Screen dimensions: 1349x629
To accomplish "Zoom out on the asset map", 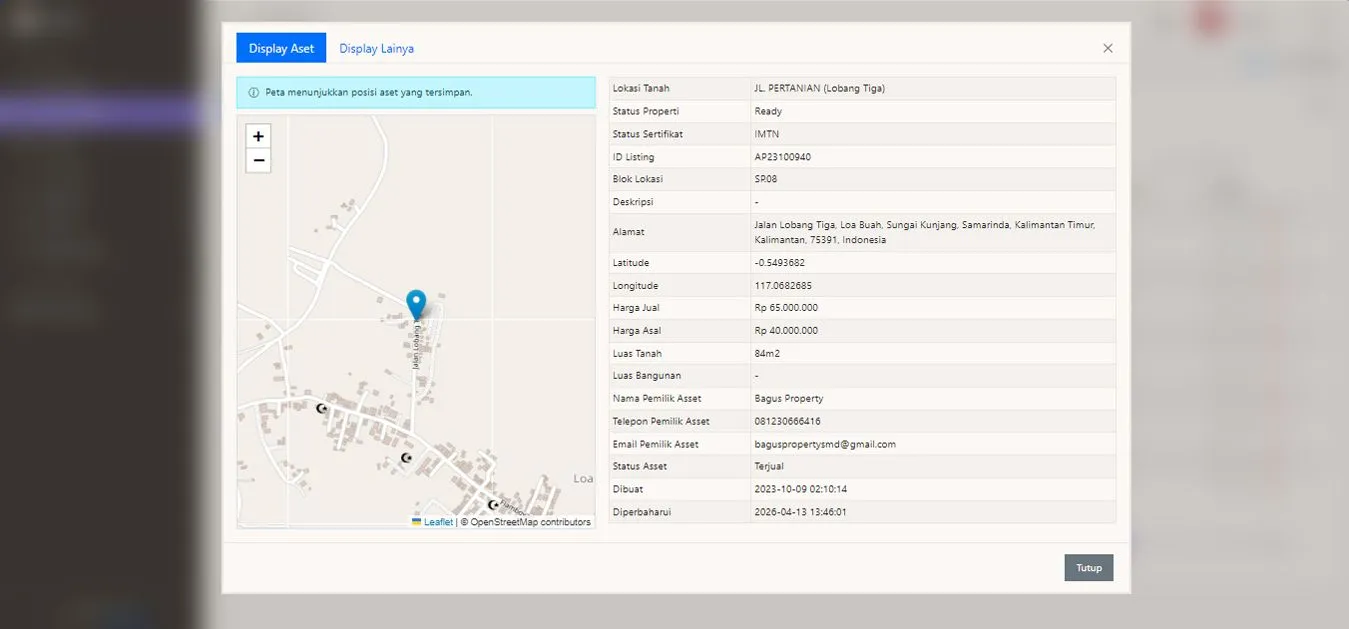I will click(258, 161).
